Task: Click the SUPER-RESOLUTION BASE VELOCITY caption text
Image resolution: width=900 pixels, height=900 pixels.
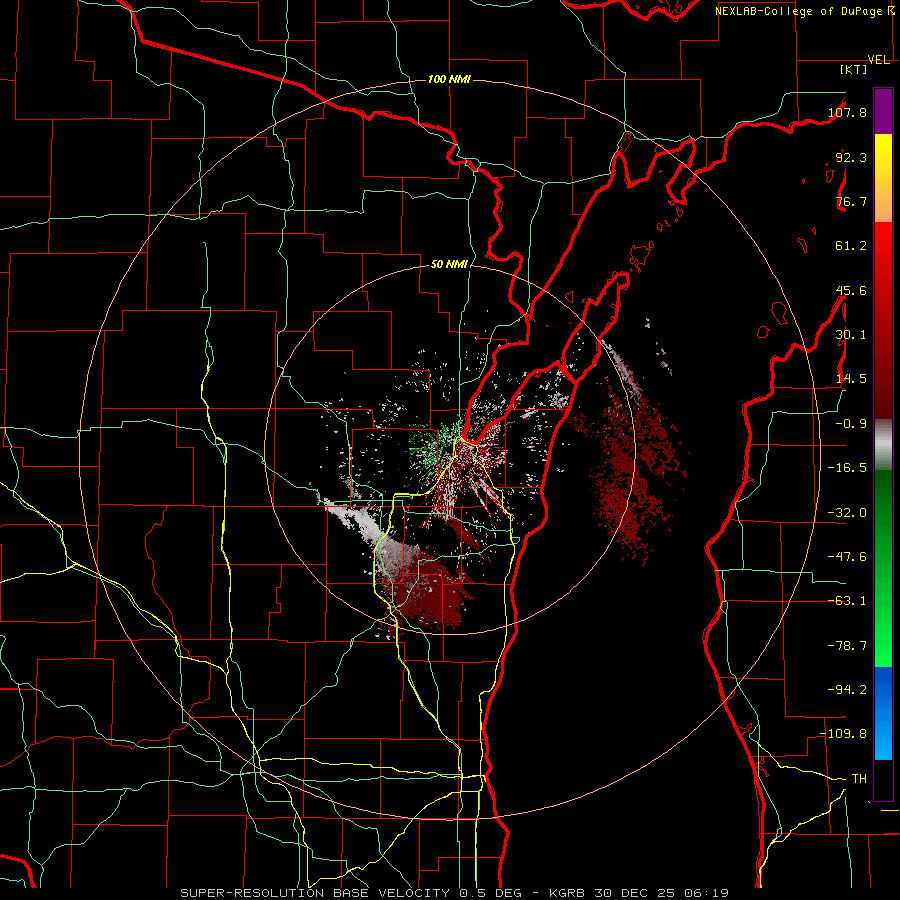Action: pos(315,893)
